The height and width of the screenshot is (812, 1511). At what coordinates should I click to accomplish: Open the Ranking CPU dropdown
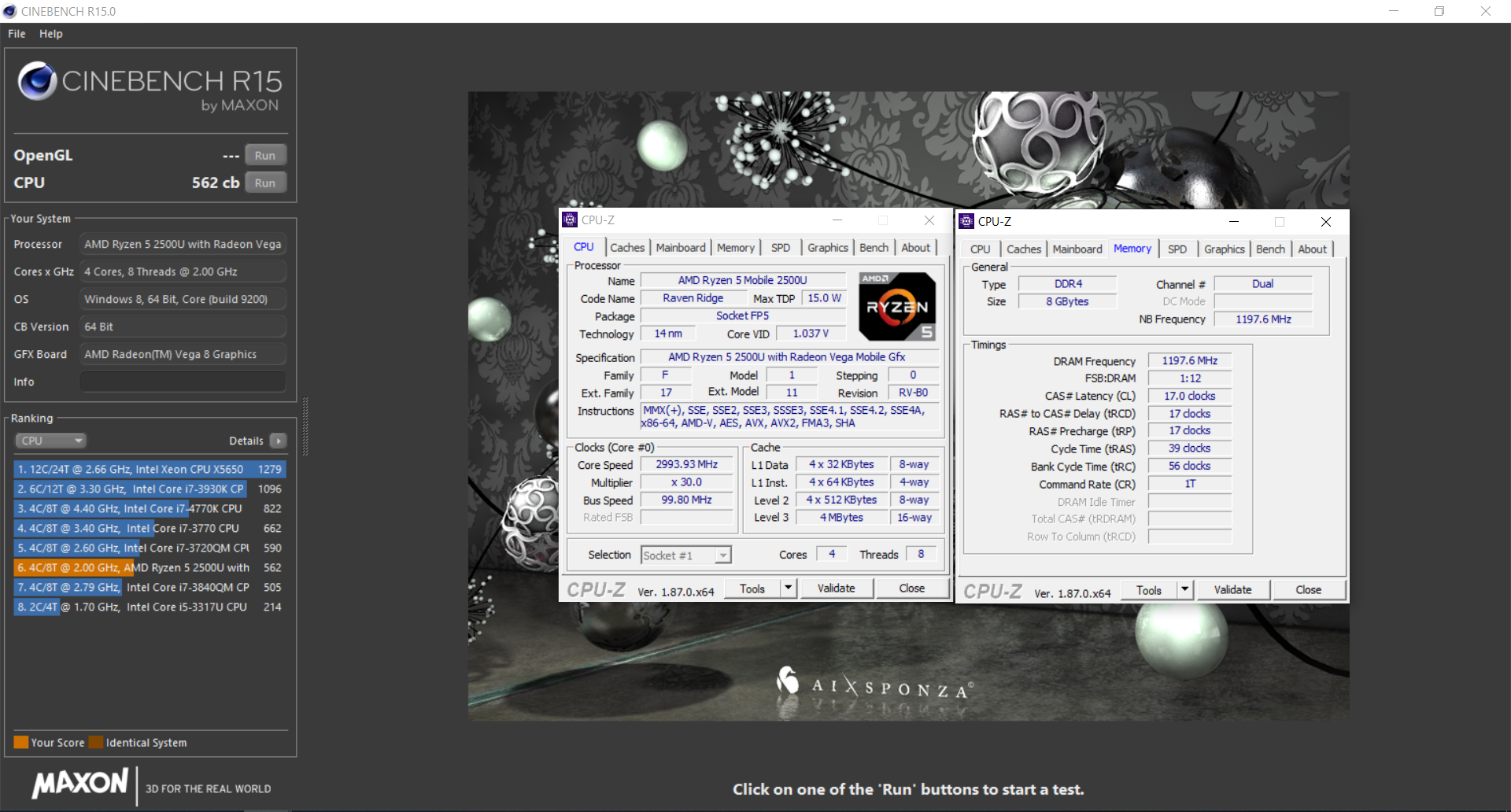pos(50,441)
